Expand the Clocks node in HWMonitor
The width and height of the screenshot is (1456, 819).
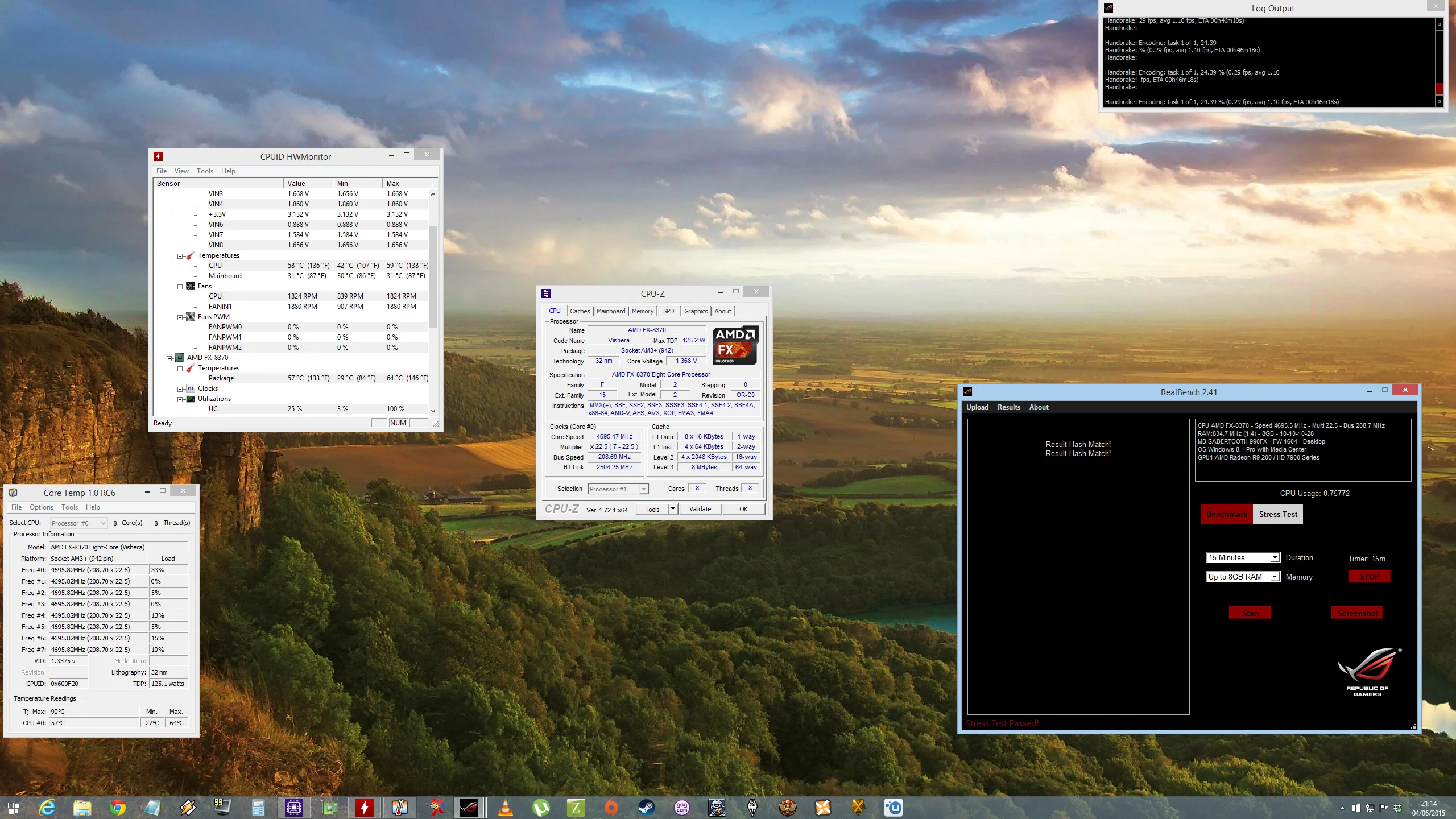(180, 389)
